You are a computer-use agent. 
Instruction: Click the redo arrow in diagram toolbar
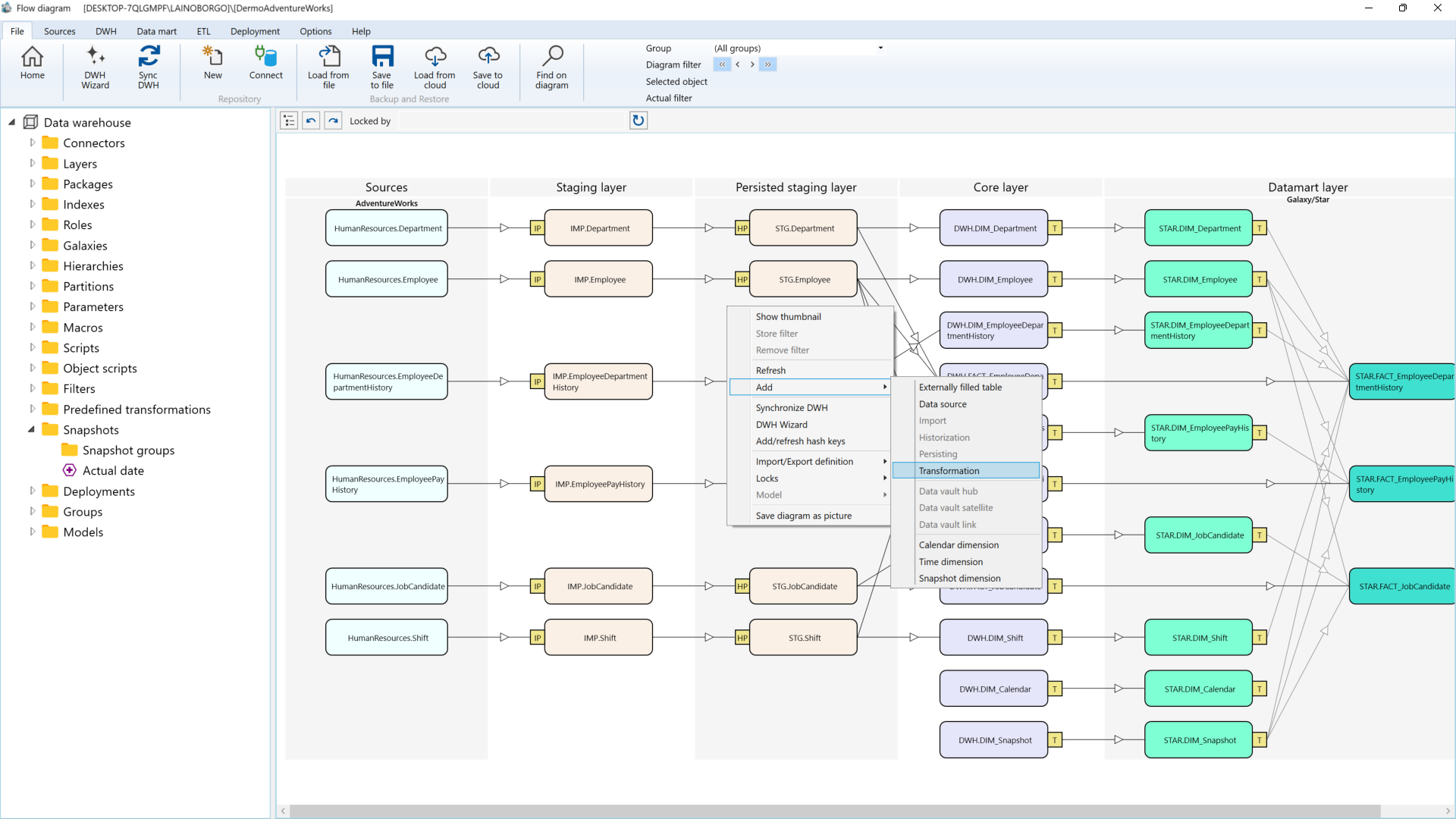pyautogui.click(x=333, y=121)
